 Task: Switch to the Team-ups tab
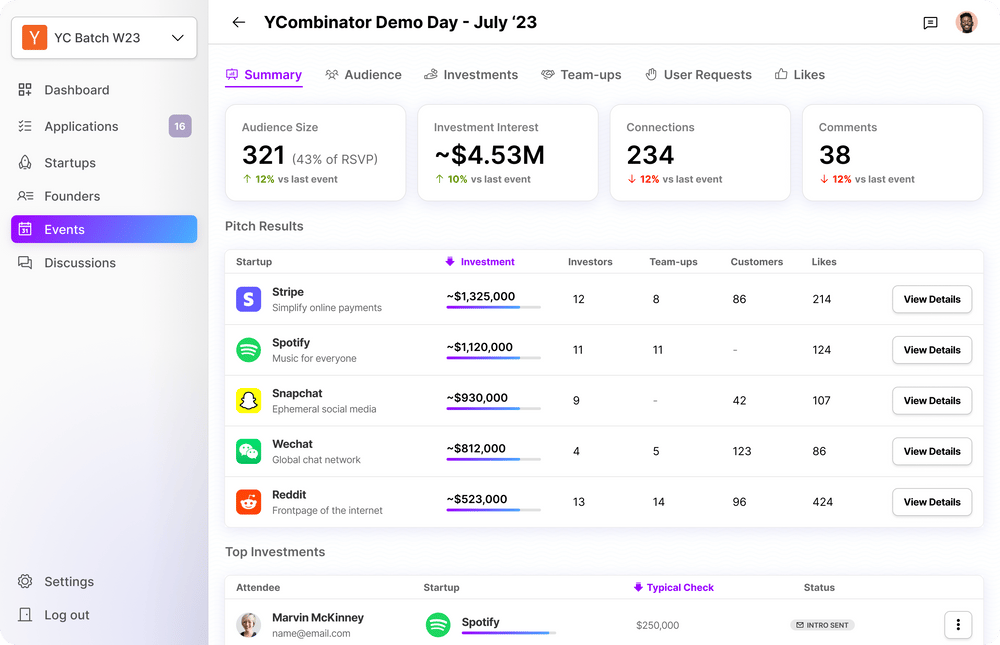tap(581, 75)
